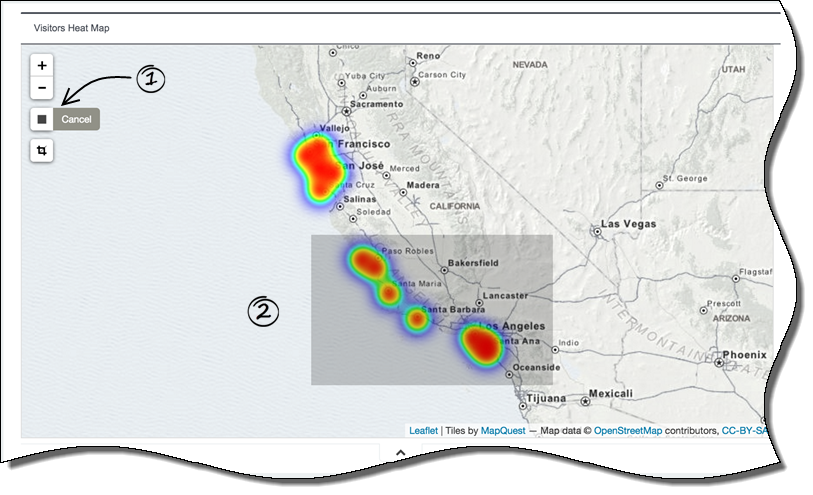
Task: Open the CC-BY-SA license link
Action: (747, 430)
